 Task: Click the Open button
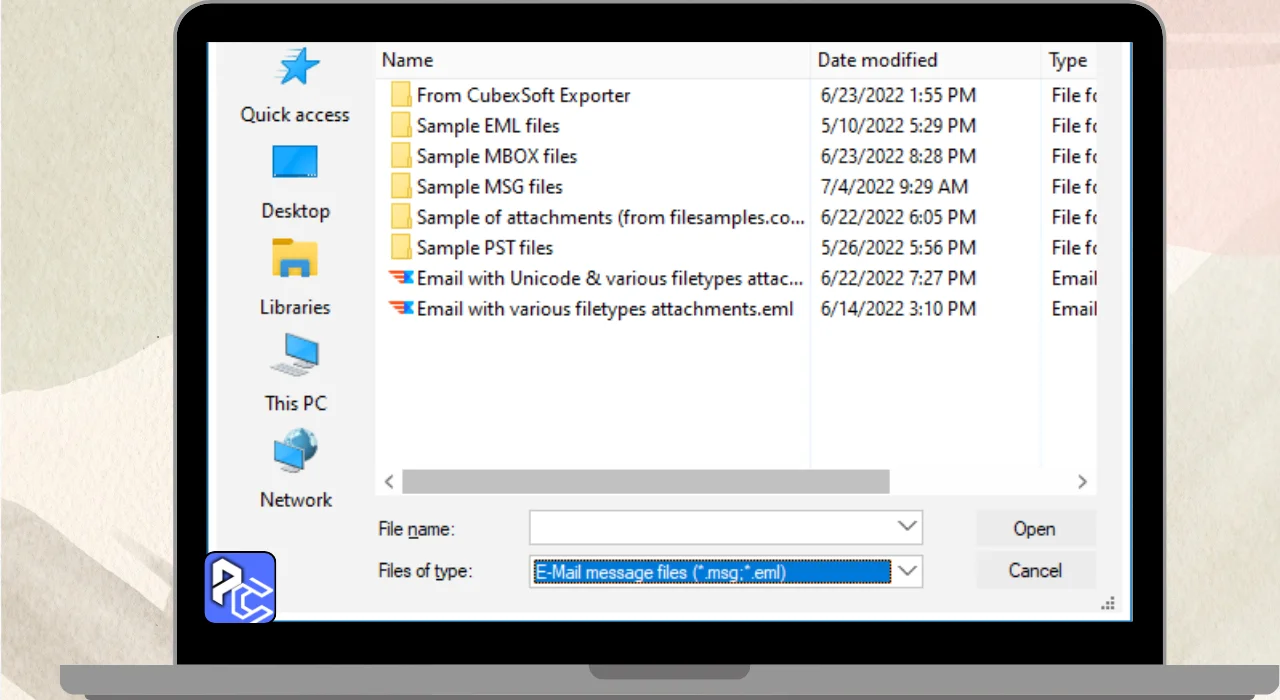1034,529
